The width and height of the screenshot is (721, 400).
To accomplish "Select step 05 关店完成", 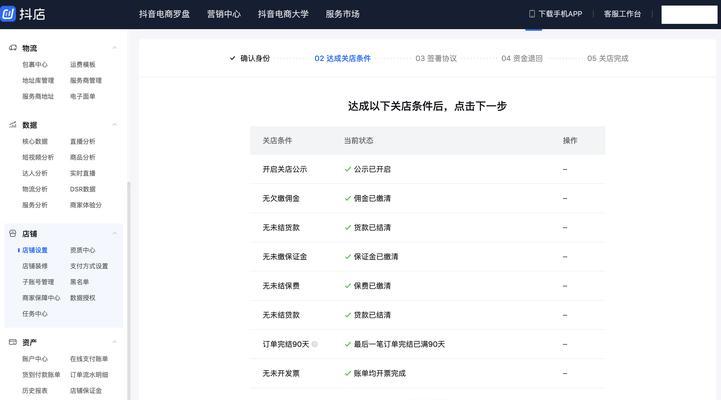I will coord(607,58).
